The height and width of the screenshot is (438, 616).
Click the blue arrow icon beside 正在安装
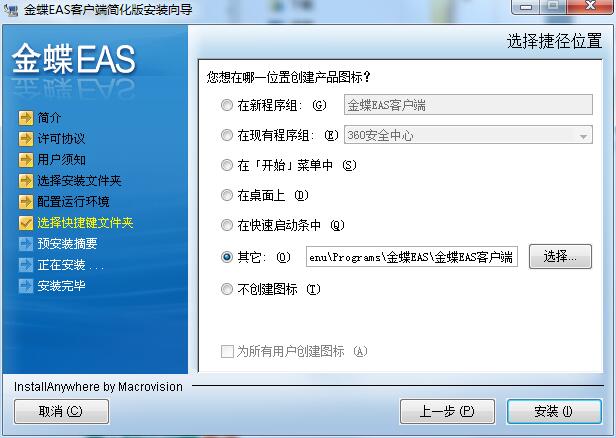coord(26,265)
